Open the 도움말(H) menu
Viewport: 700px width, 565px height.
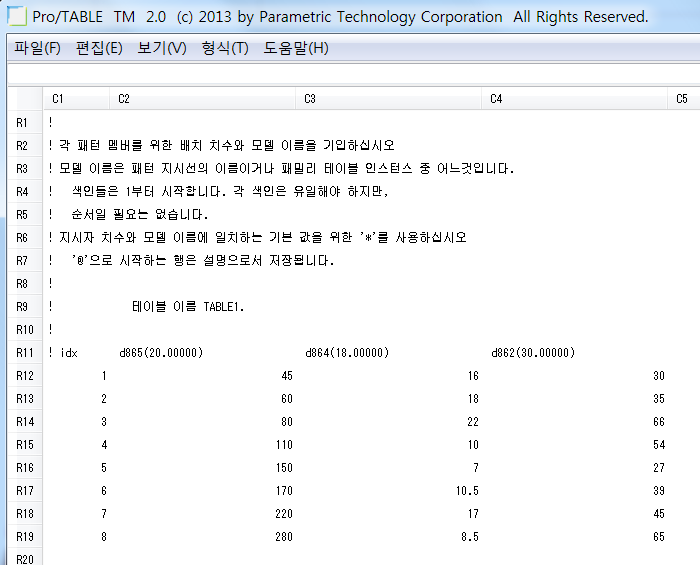[x=296, y=48]
